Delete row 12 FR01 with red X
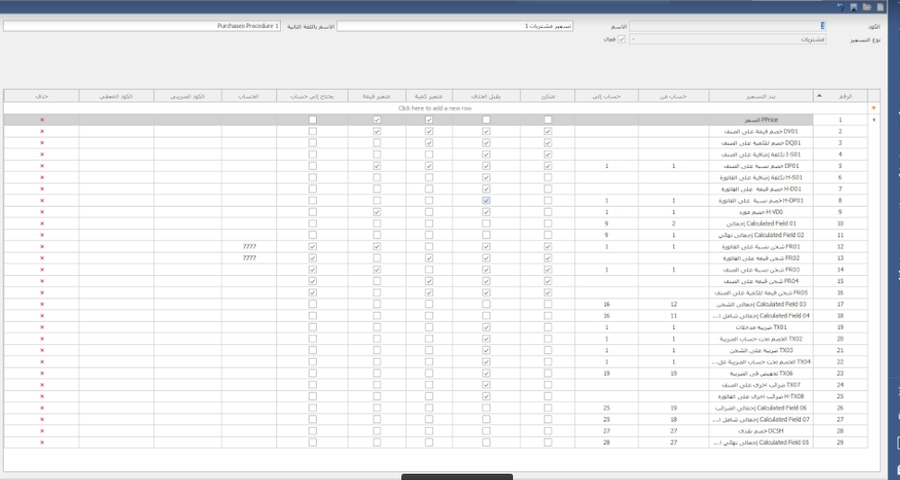 click(x=42, y=246)
